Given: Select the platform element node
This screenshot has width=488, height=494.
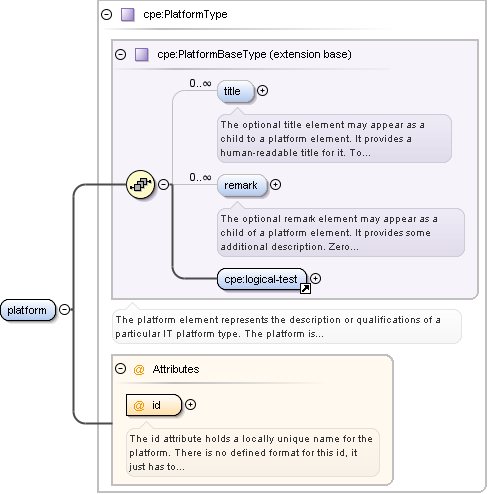Looking at the screenshot, I should (28, 310).
